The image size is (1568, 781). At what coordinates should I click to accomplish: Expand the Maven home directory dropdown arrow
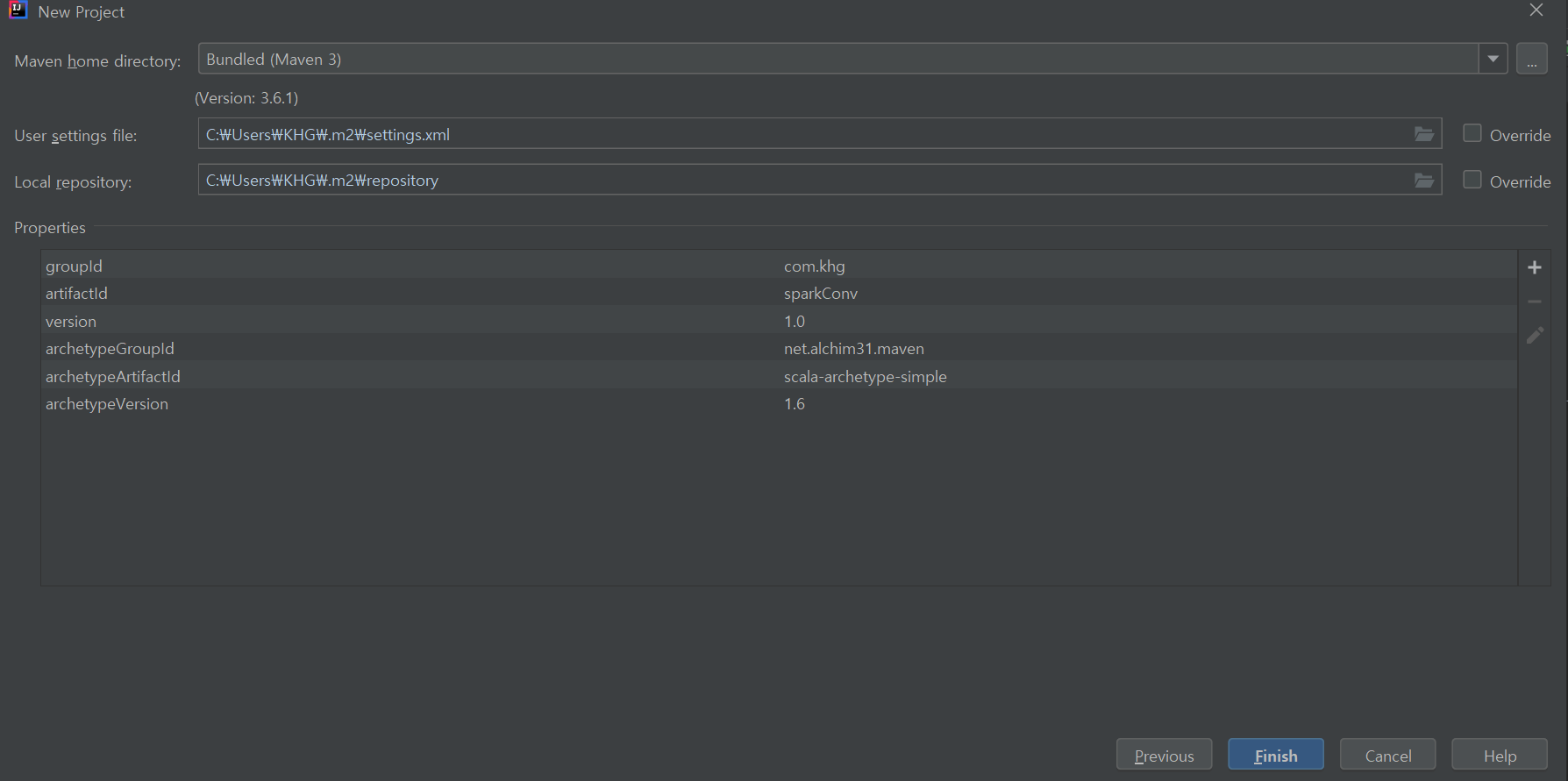[x=1493, y=60]
